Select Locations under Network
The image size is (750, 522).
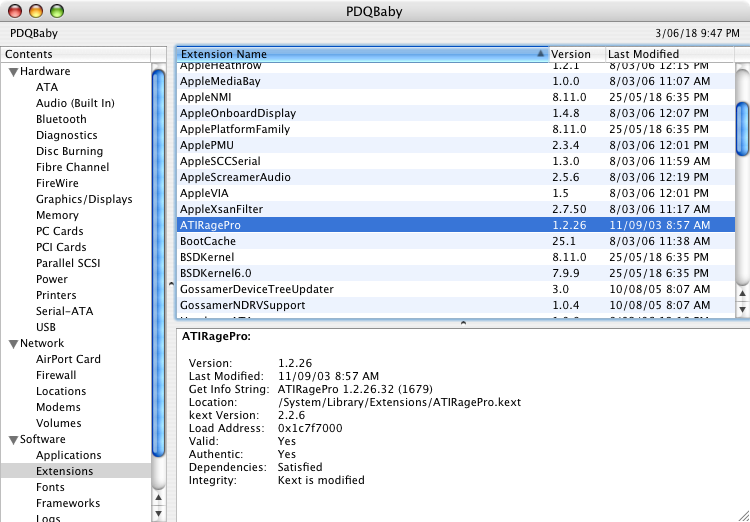pos(61,391)
